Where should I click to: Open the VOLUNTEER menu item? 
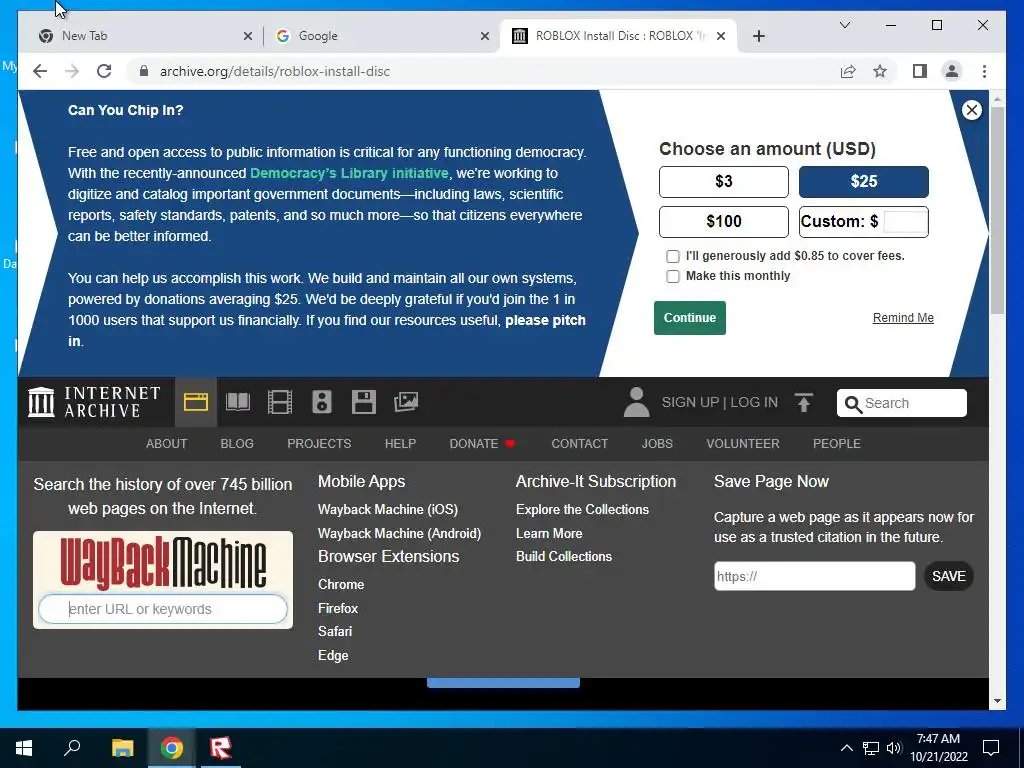[x=743, y=443]
